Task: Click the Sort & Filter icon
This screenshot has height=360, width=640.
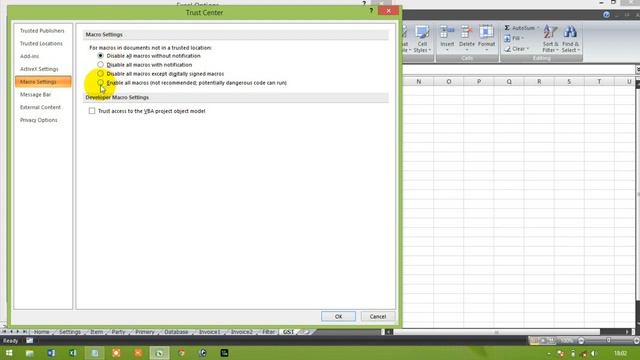Action: (x=550, y=32)
